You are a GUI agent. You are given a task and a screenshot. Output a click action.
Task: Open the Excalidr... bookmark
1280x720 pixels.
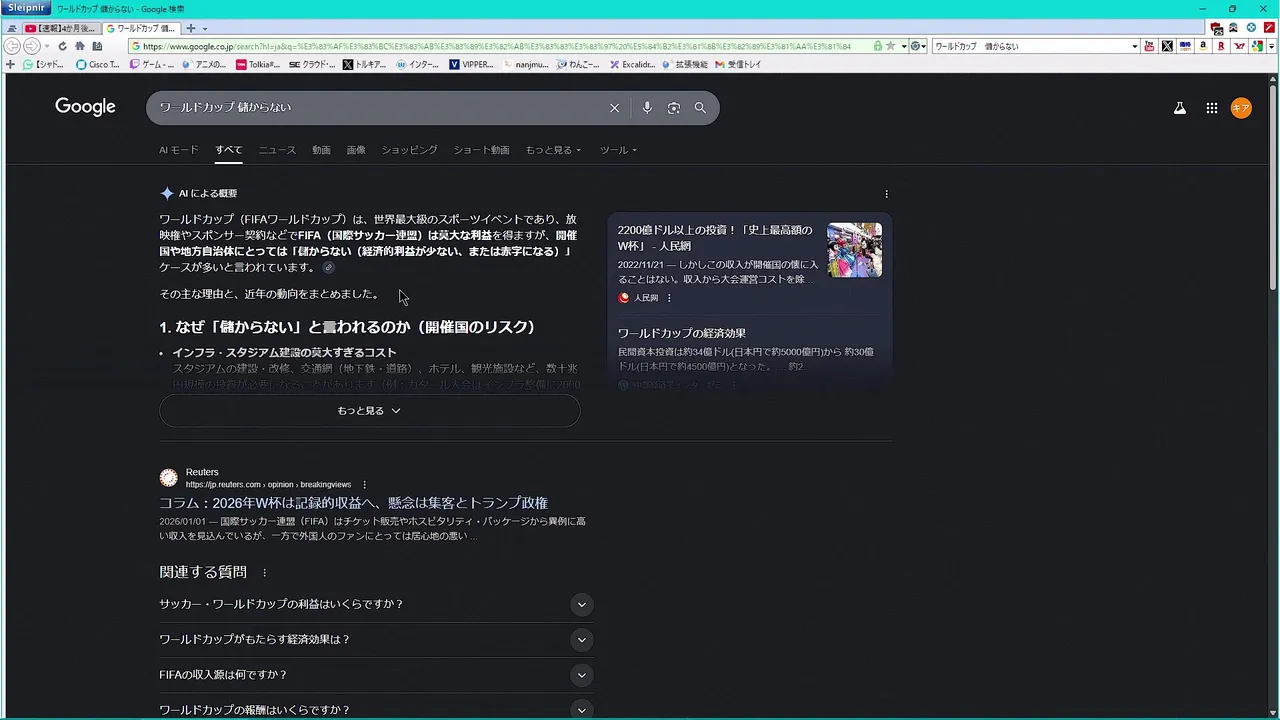pos(632,64)
